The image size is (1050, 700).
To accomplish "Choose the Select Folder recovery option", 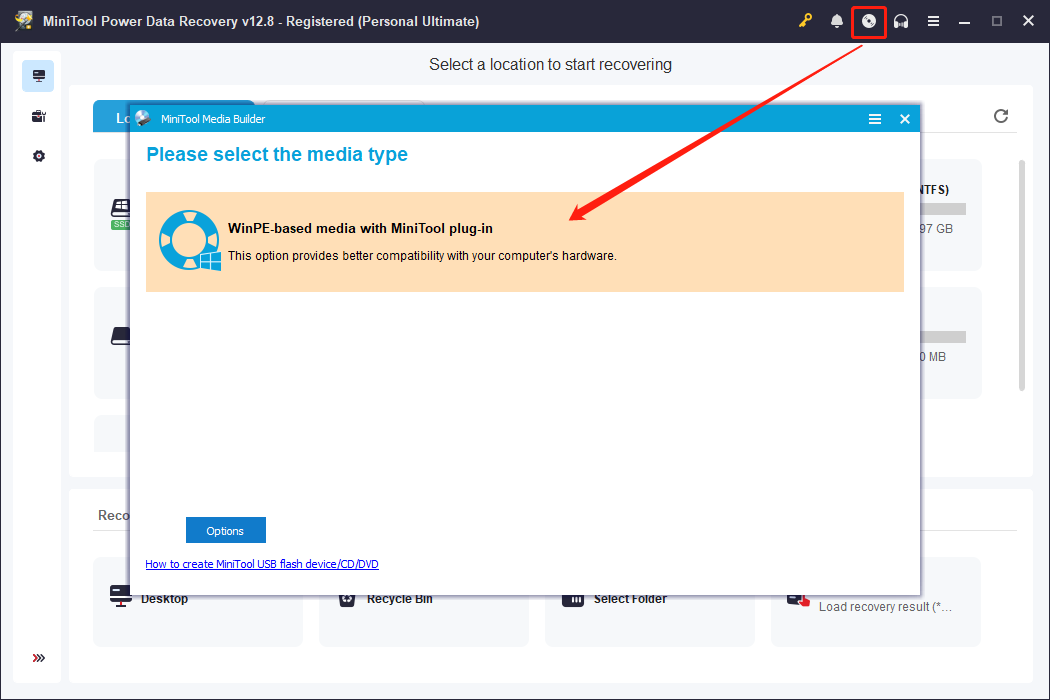I will [x=573, y=597].
